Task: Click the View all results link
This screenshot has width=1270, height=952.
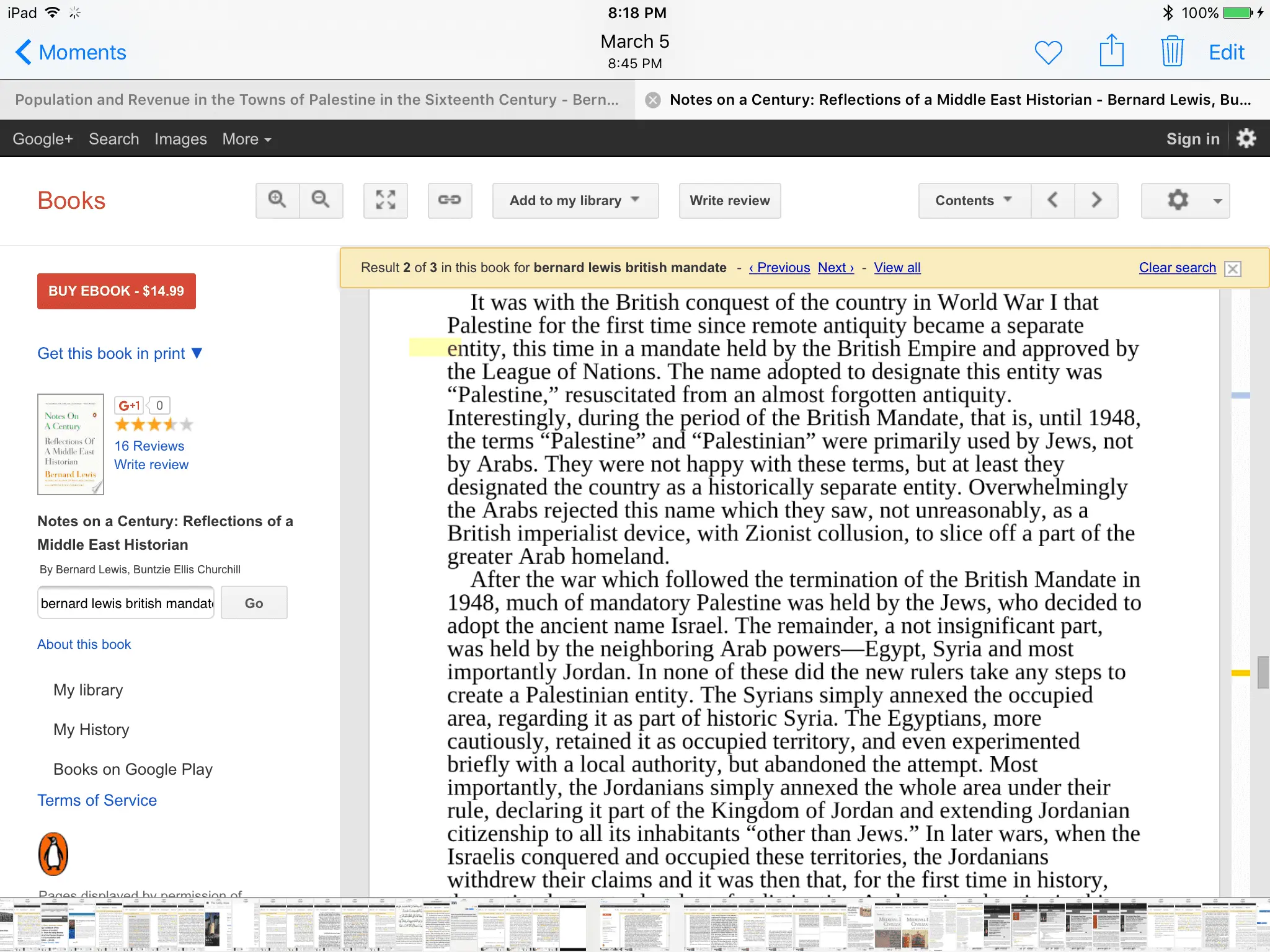Action: (x=897, y=268)
